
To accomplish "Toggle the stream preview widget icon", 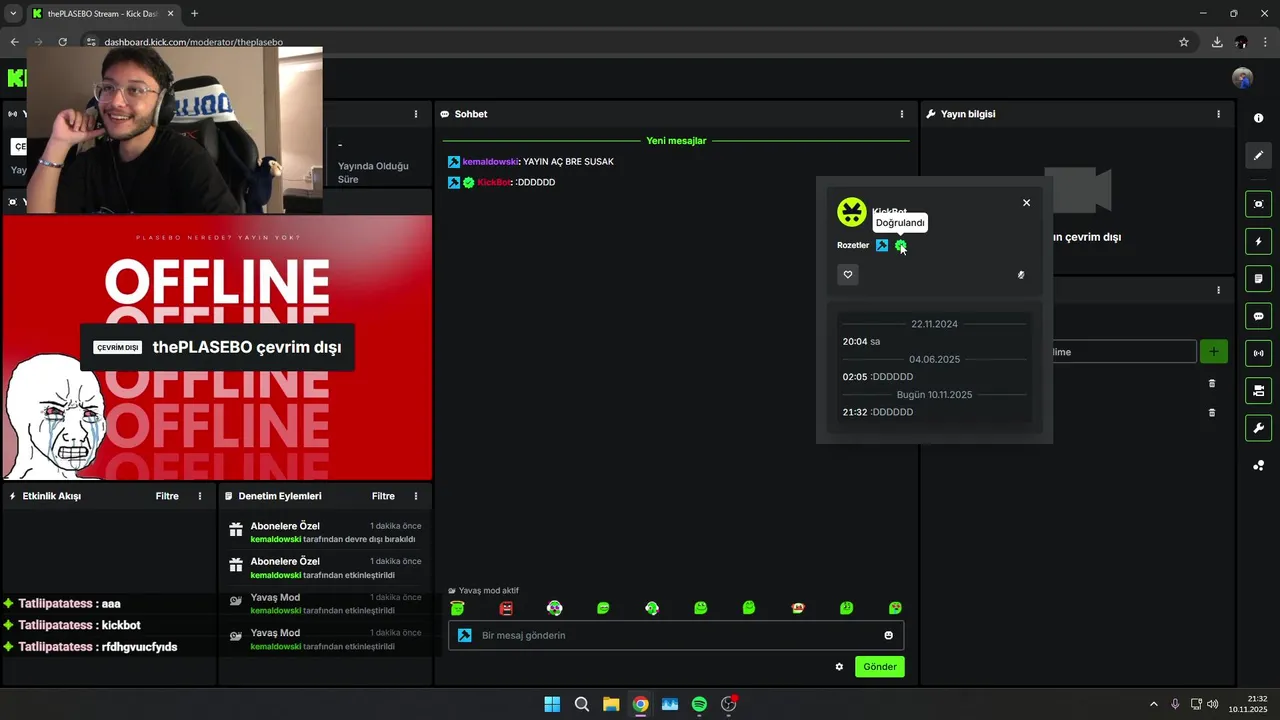I will pos(1258,204).
